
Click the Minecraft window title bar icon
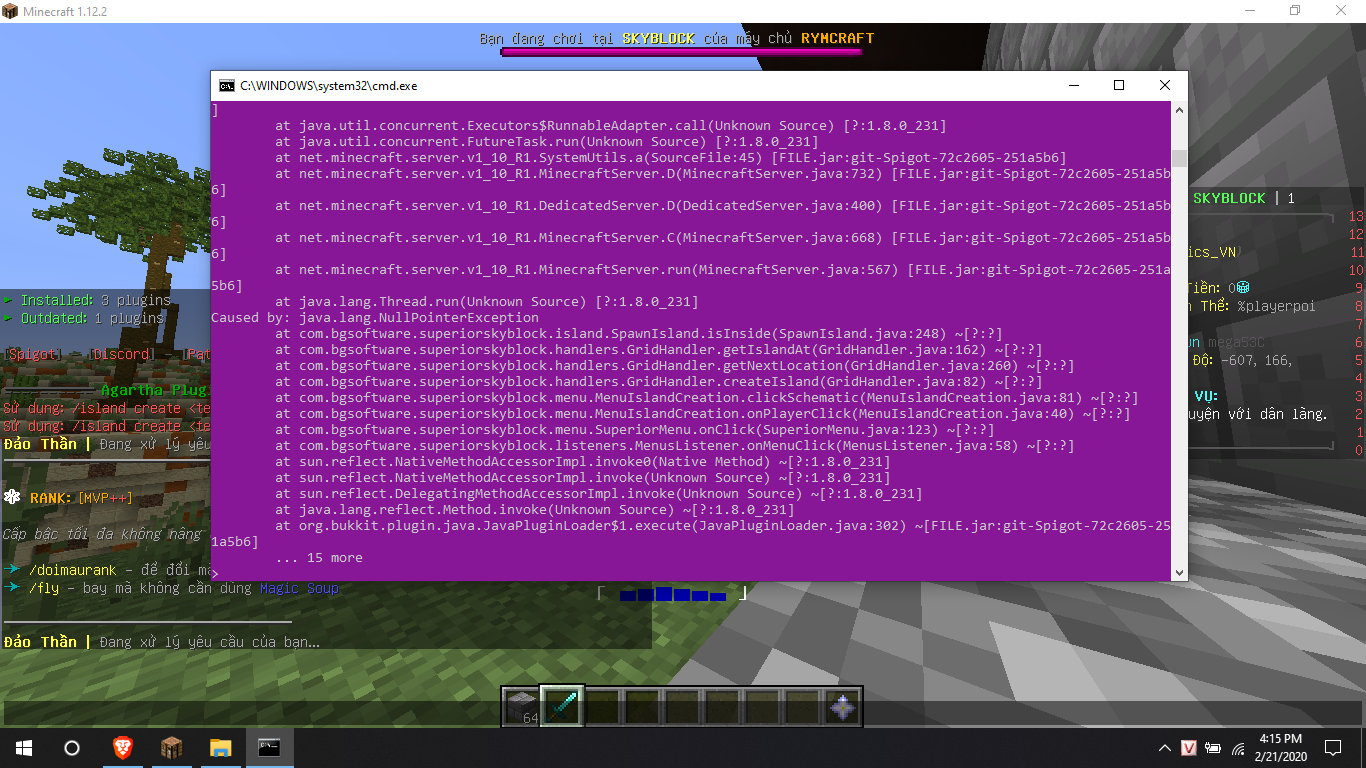tap(10, 10)
